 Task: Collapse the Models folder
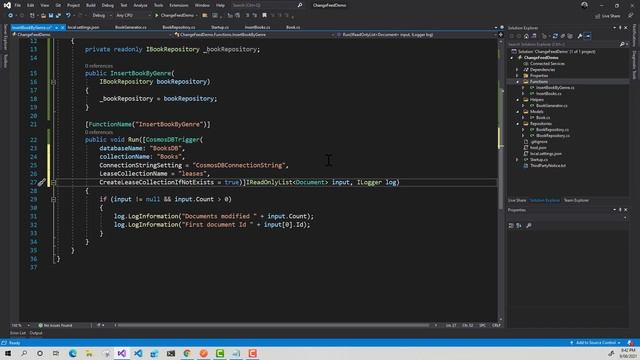[518, 112]
